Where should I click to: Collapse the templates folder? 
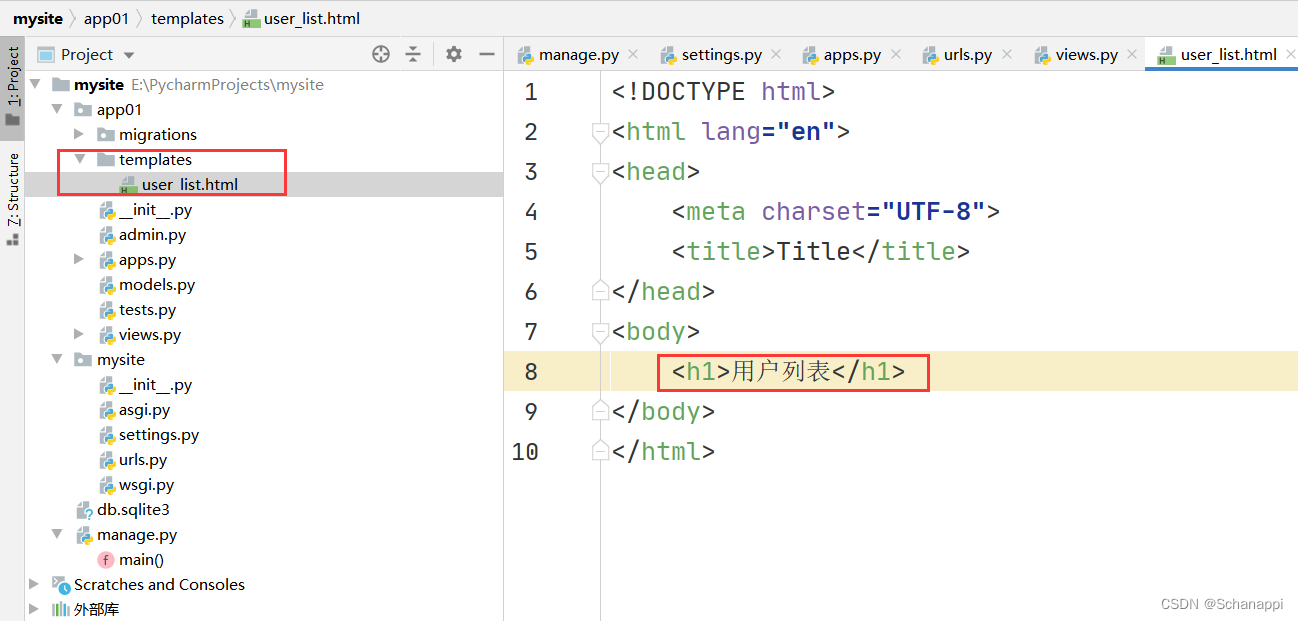[79, 159]
